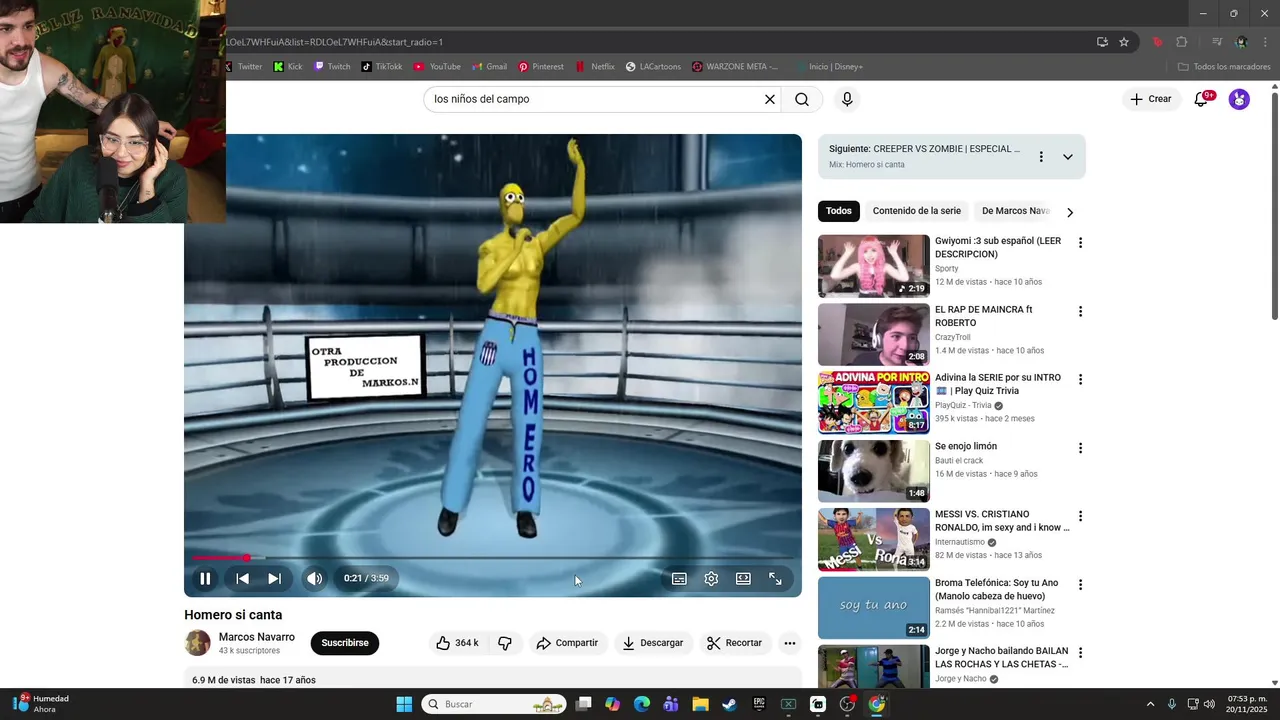This screenshot has width=1280, height=720.
Task: Open the Netflix bookmark
Action: 595,67
